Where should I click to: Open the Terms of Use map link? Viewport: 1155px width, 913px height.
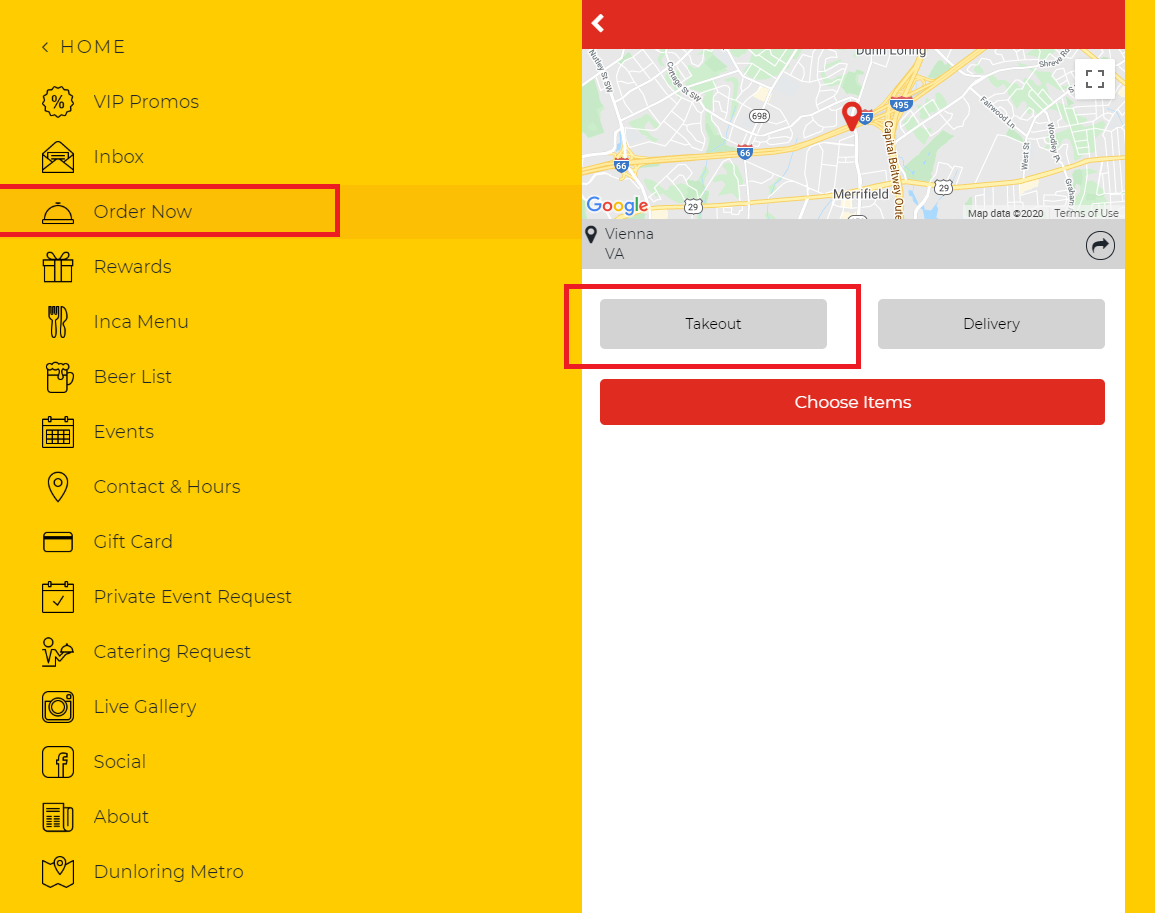[x=1086, y=214]
